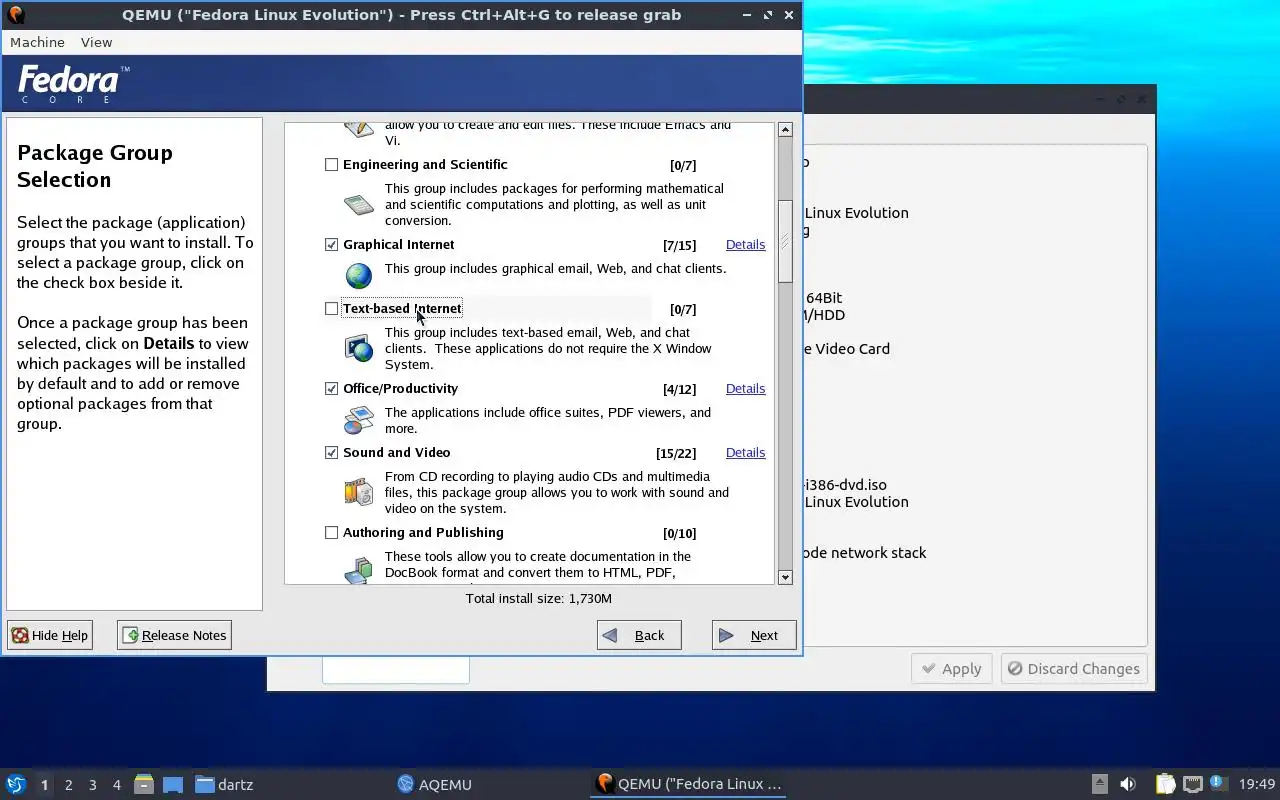Open the file manager icon in taskbar

(143, 784)
